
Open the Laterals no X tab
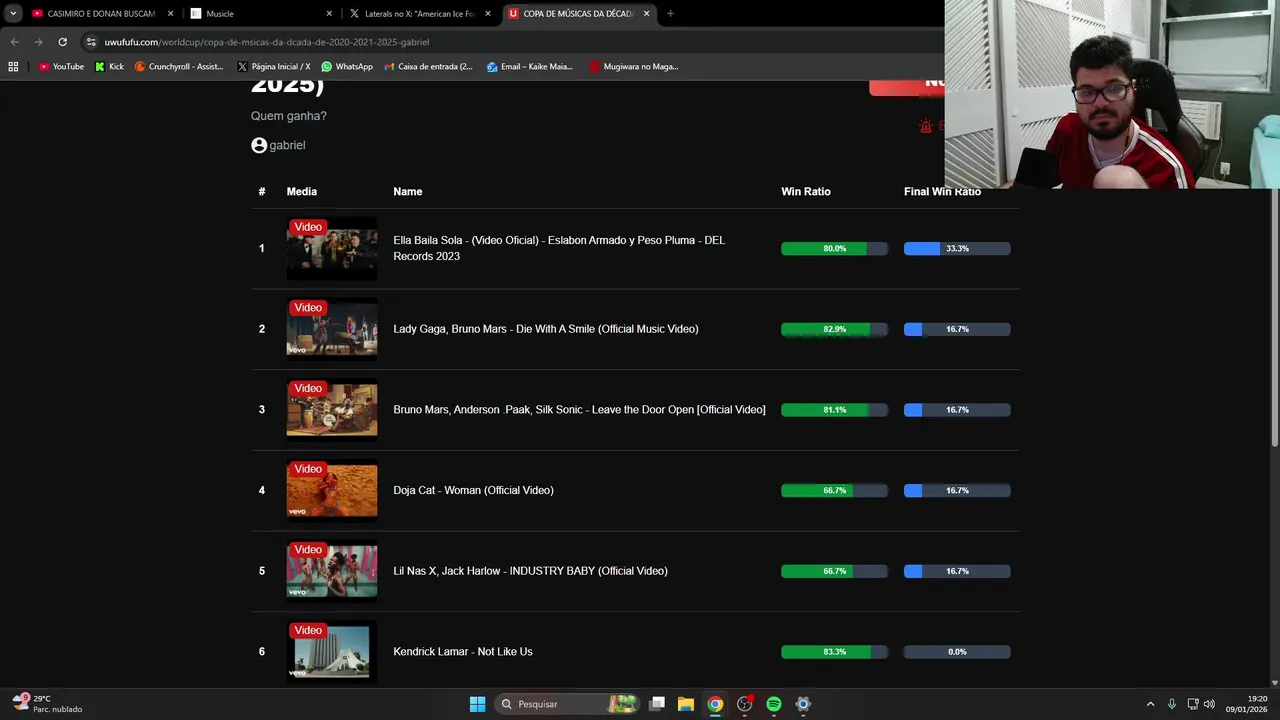(x=420, y=14)
